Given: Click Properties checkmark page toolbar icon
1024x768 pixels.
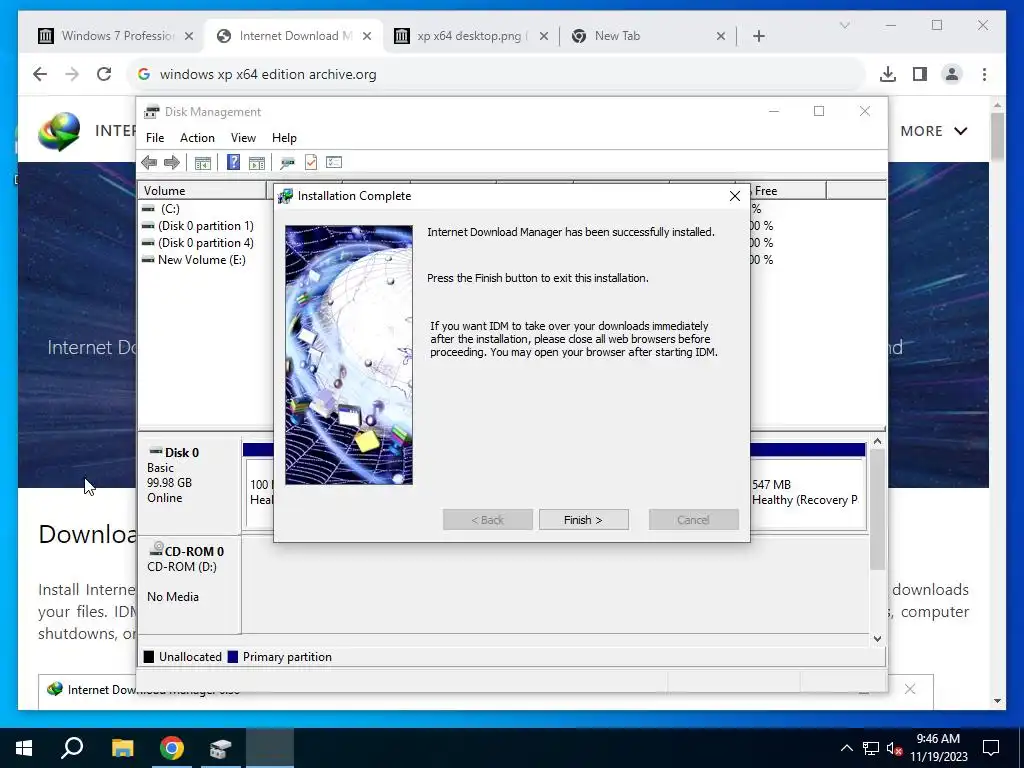Looking at the screenshot, I should [311, 163].
